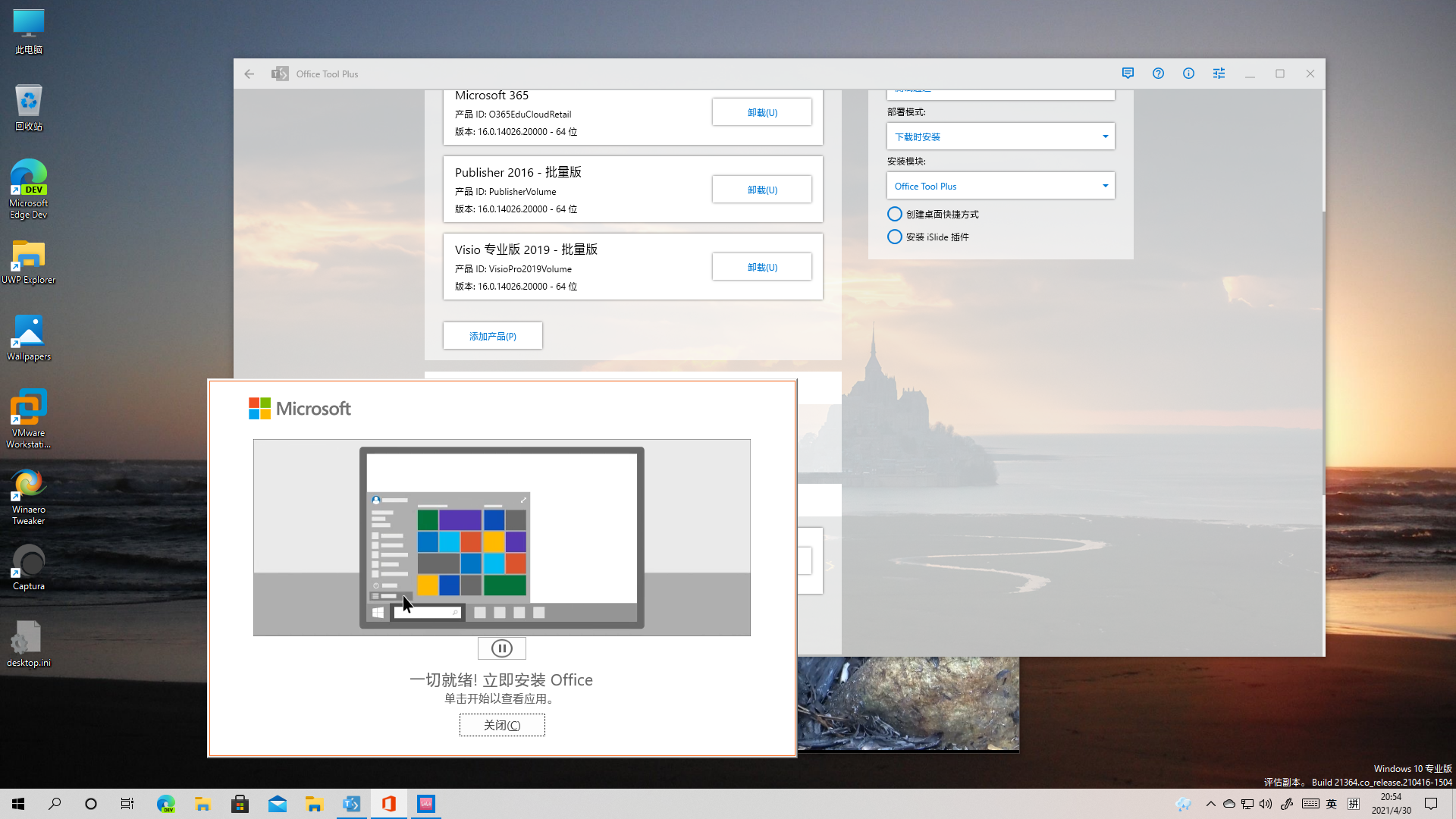Launch Captura desktop shortcut

tap(29, 568)
